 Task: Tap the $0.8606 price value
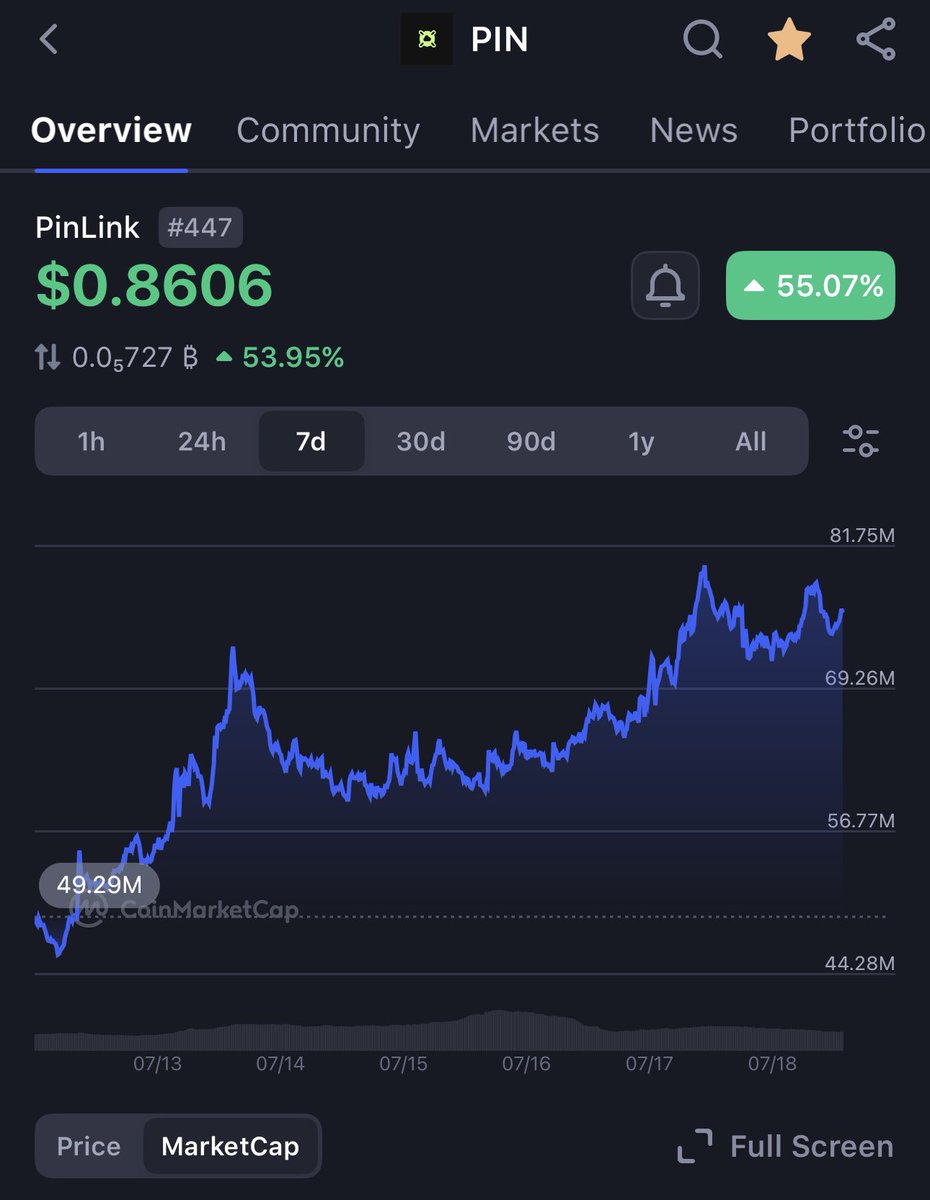(154, 286)
